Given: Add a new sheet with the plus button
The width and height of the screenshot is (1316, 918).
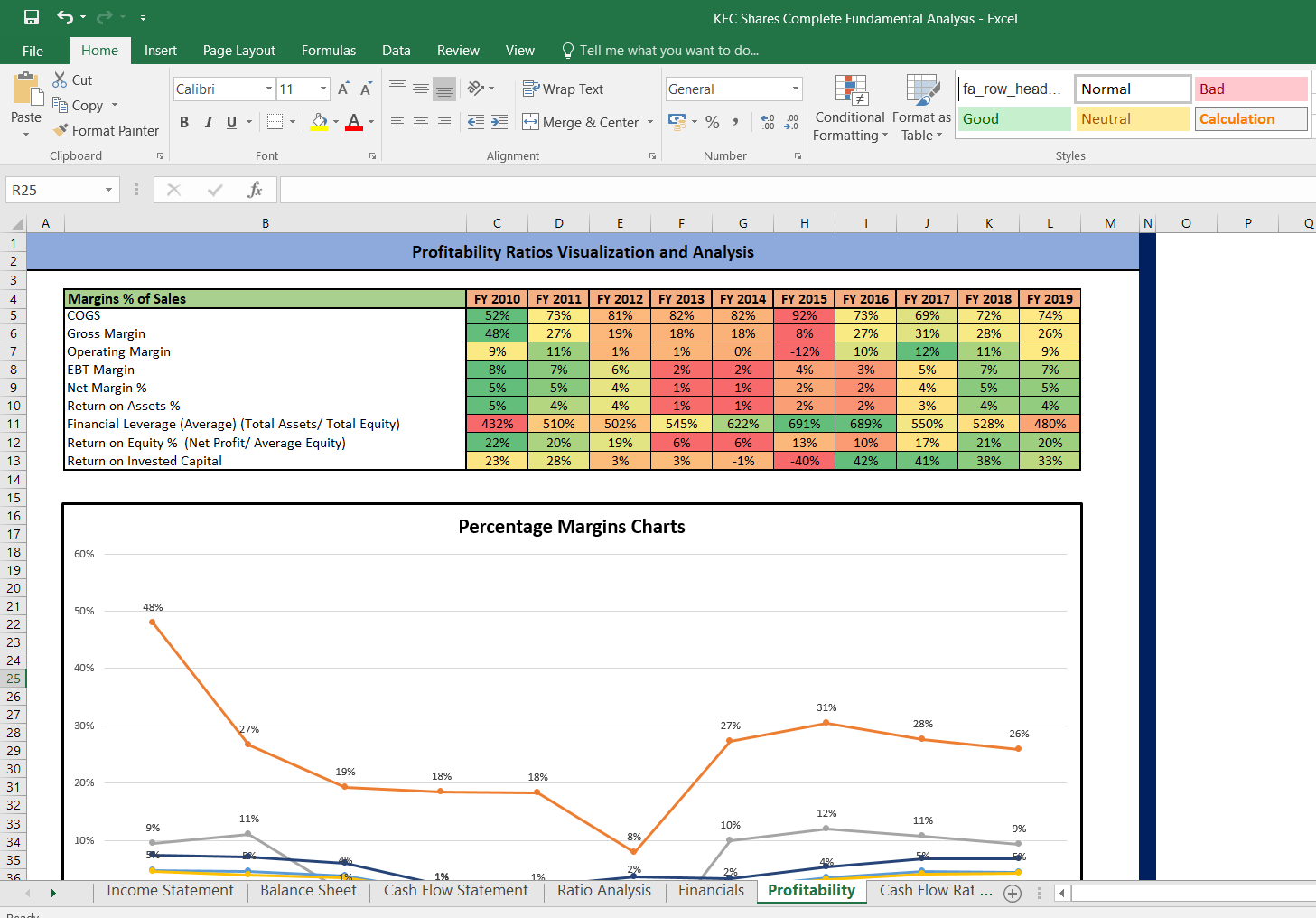Looking at the screenshot, I should pos(1013,893).
